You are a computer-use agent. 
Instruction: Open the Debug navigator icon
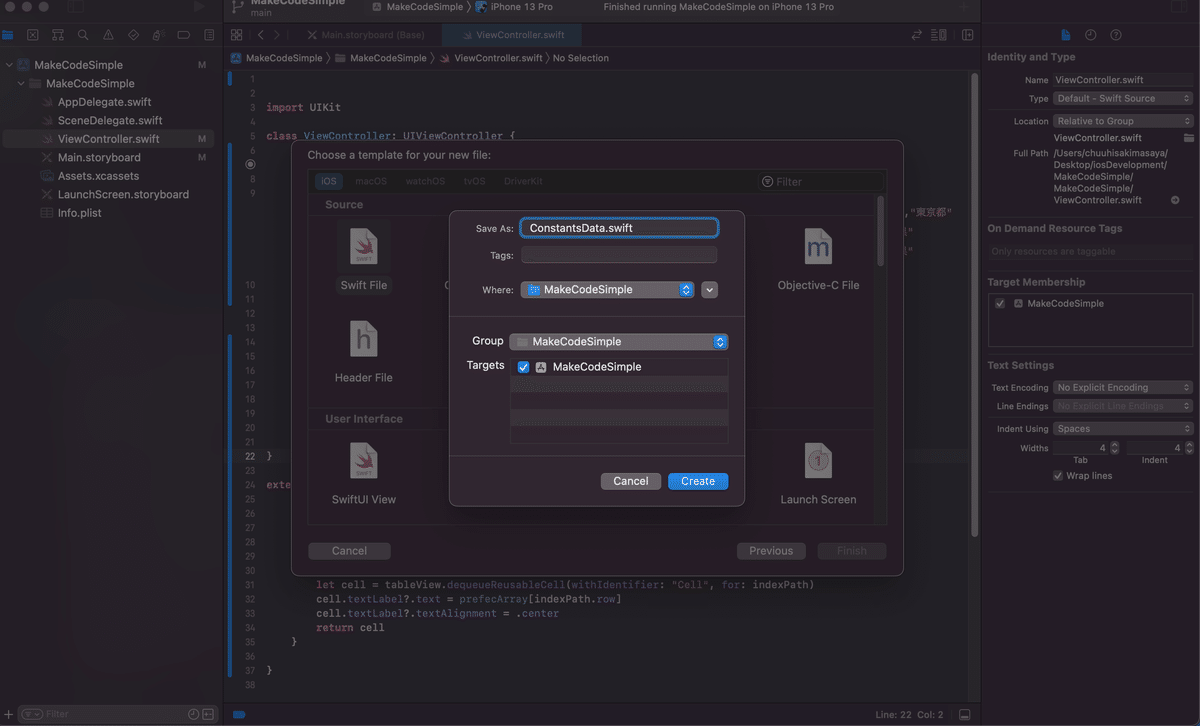coord(159,35)
